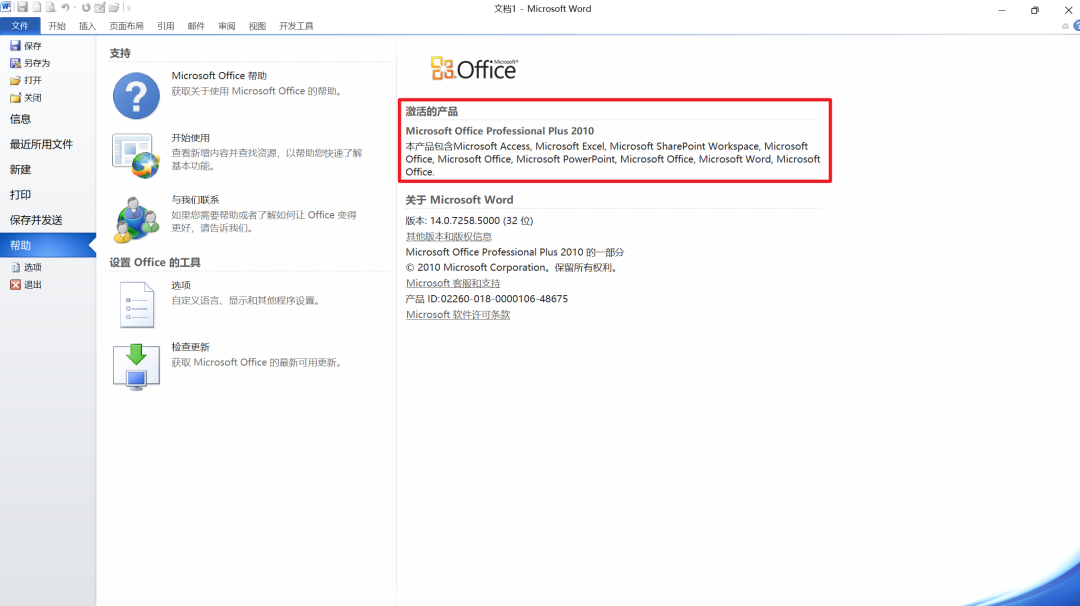The height and width of the screenshot is (606, 1080).
Task: Click the Office logo above product info
Action: pos(475,69)
